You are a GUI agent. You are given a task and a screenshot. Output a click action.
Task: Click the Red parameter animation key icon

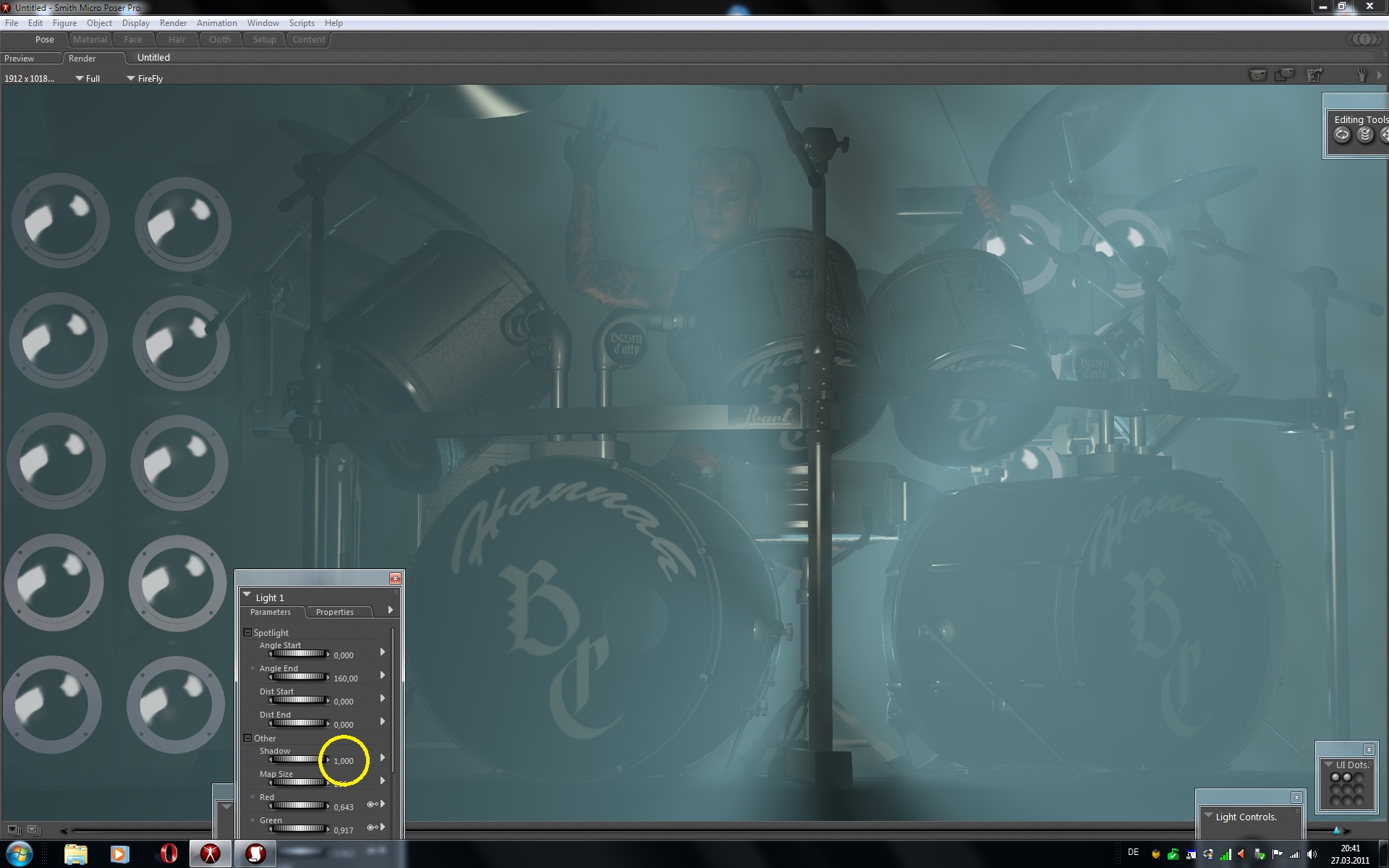coord(372,804)
